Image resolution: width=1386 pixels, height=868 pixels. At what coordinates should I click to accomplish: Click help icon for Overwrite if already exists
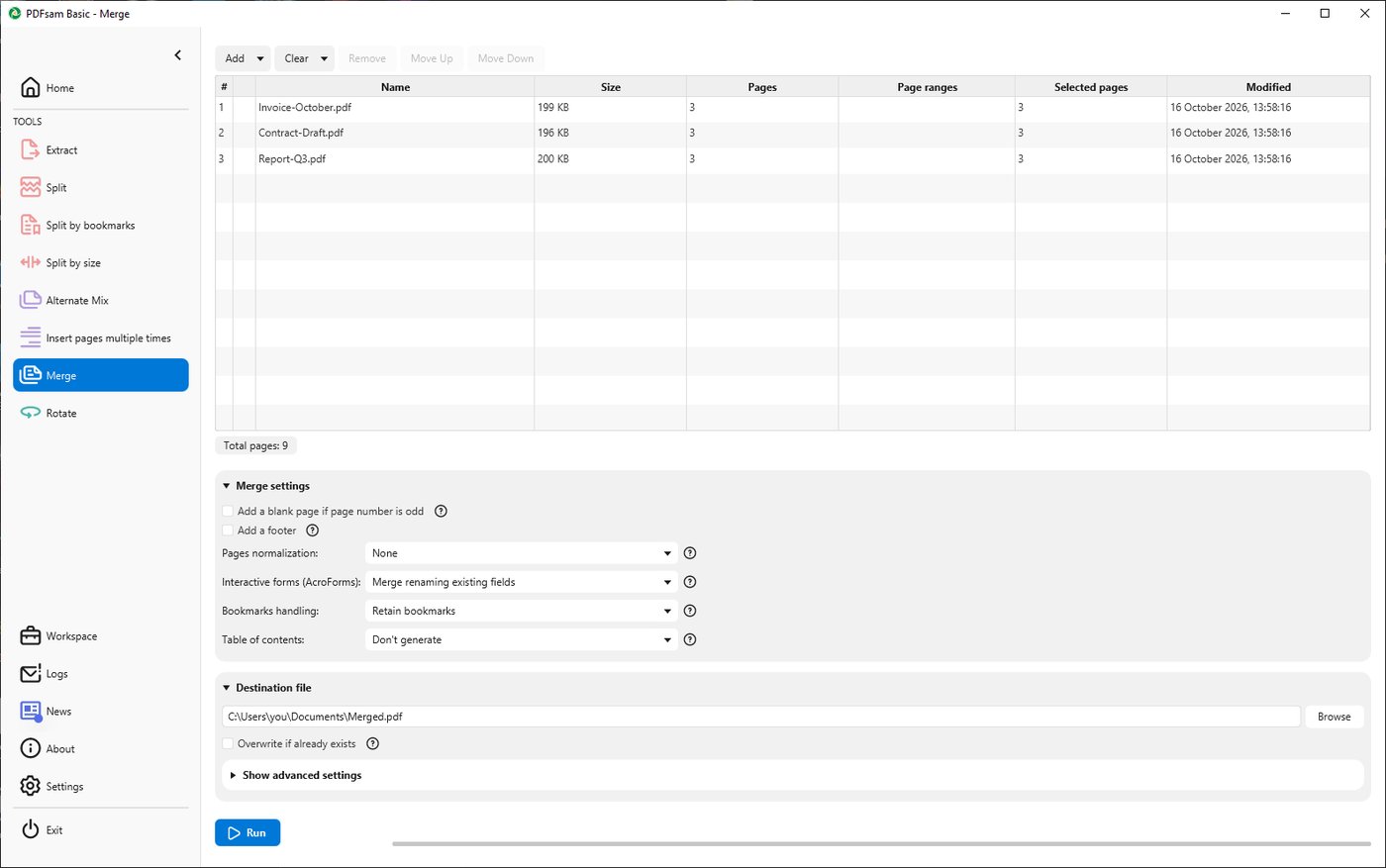373,743
